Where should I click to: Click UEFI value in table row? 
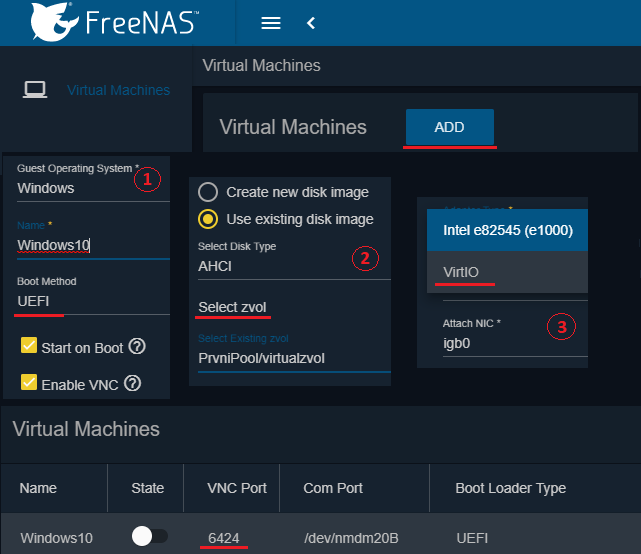point(472,538)
